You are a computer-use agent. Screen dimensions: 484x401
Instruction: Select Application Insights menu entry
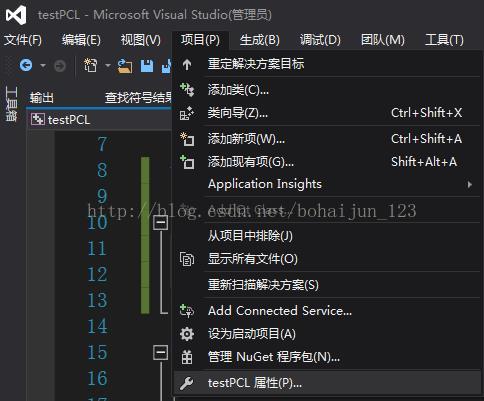(x=328, y=184)
